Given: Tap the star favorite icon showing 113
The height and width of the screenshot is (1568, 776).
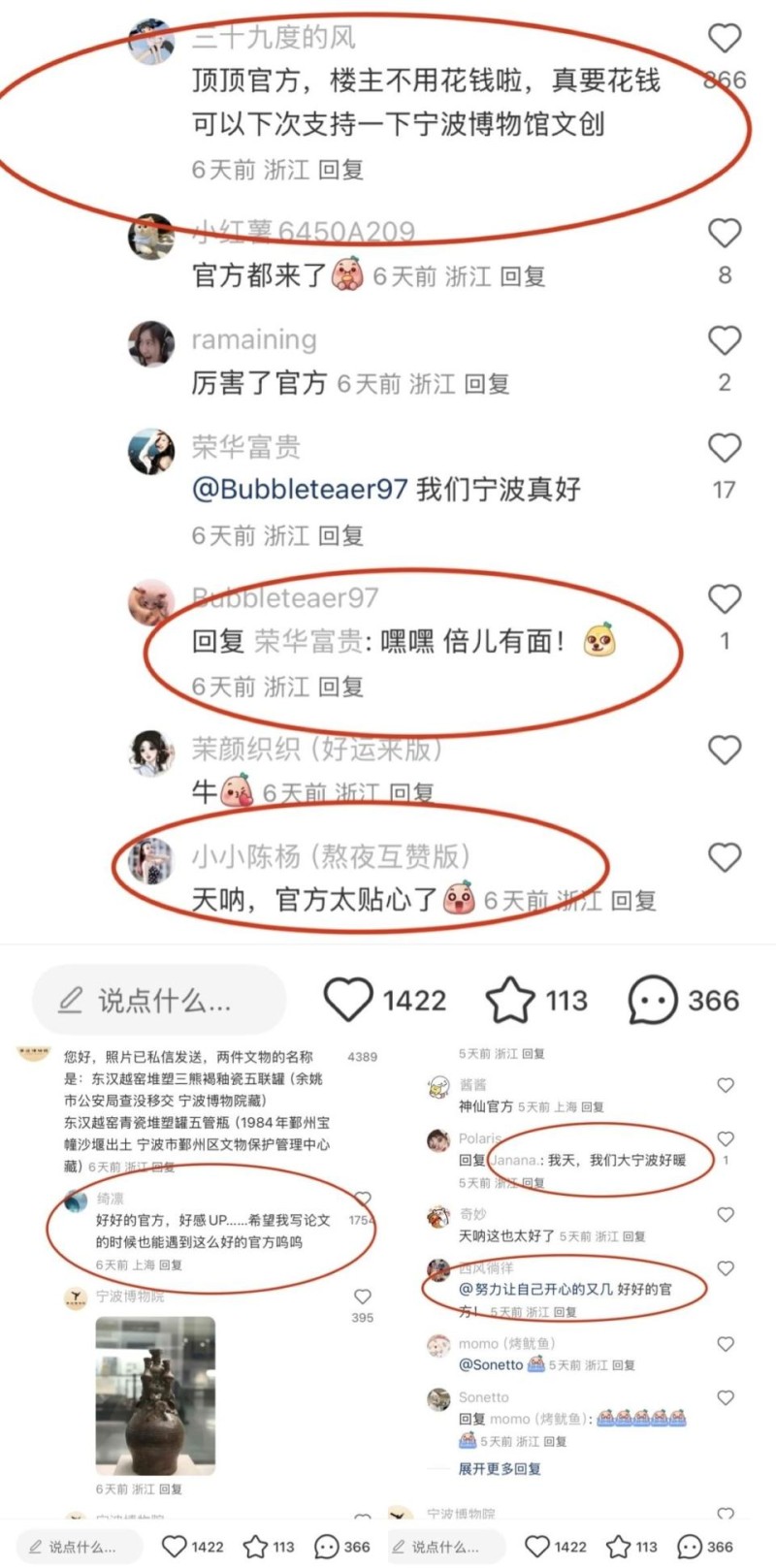Looking at the screenshot, I should click(510, 1000).
